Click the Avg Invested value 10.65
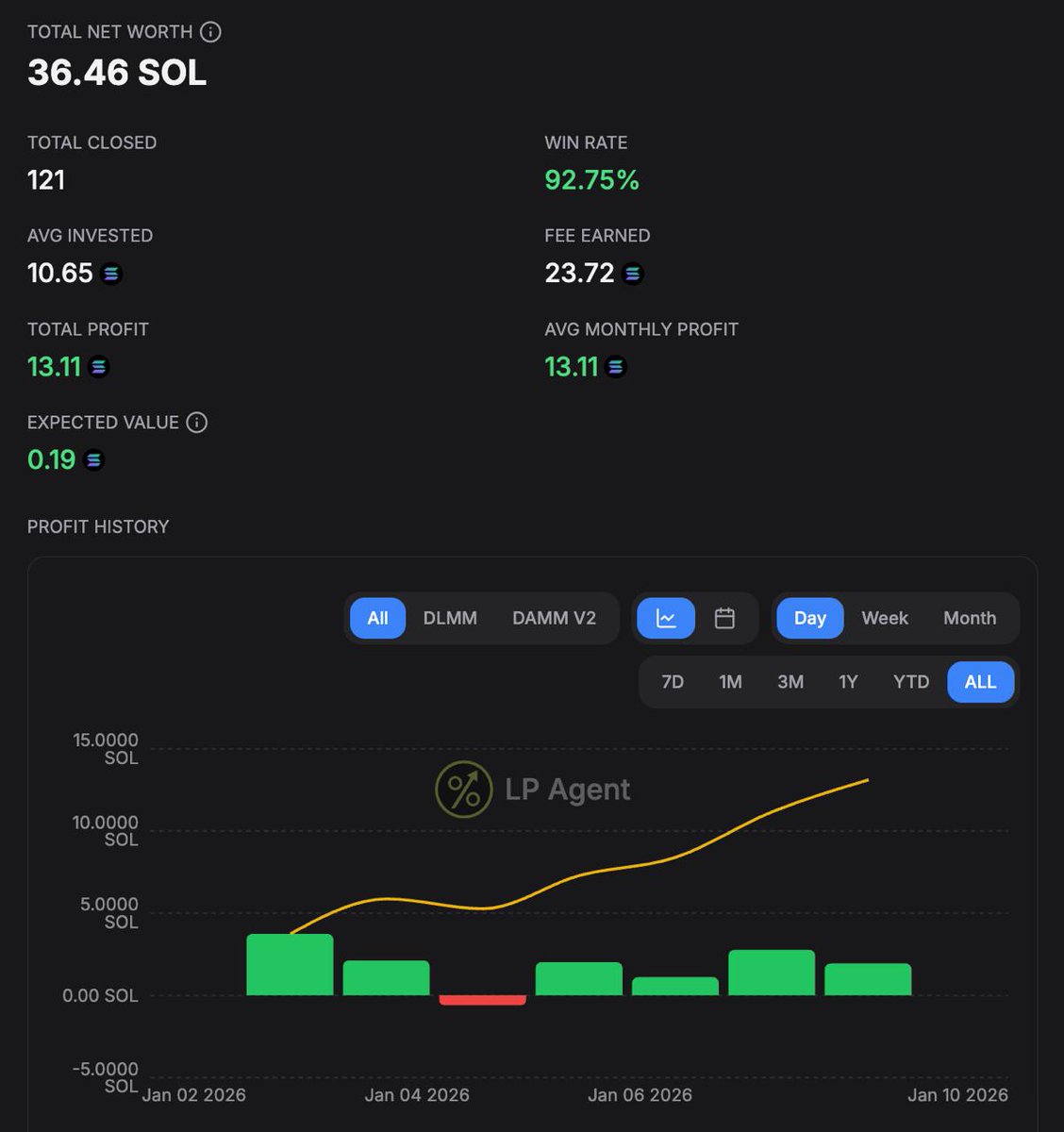 point(60,274)
